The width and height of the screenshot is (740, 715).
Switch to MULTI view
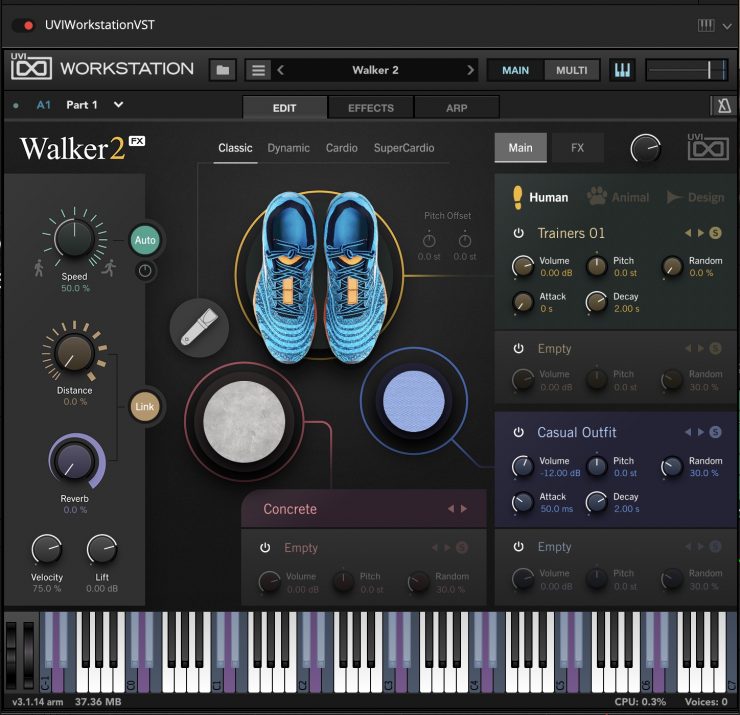pos(572,70)
